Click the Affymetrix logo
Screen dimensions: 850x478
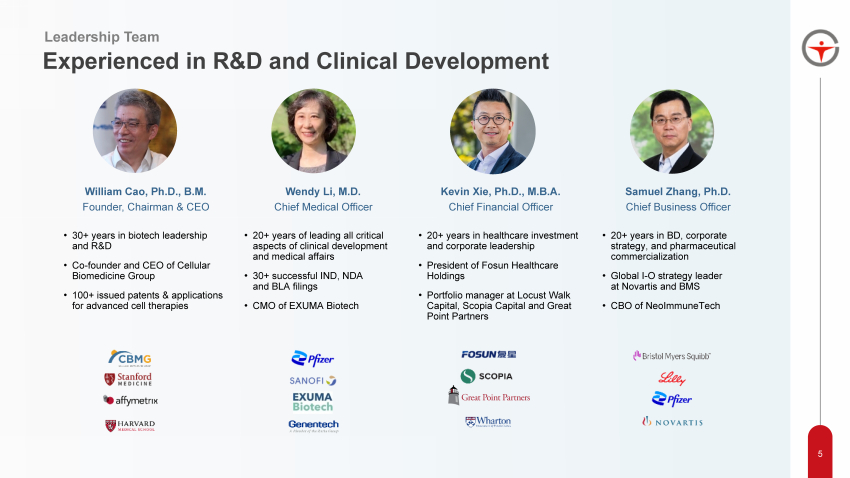(130, 401)
